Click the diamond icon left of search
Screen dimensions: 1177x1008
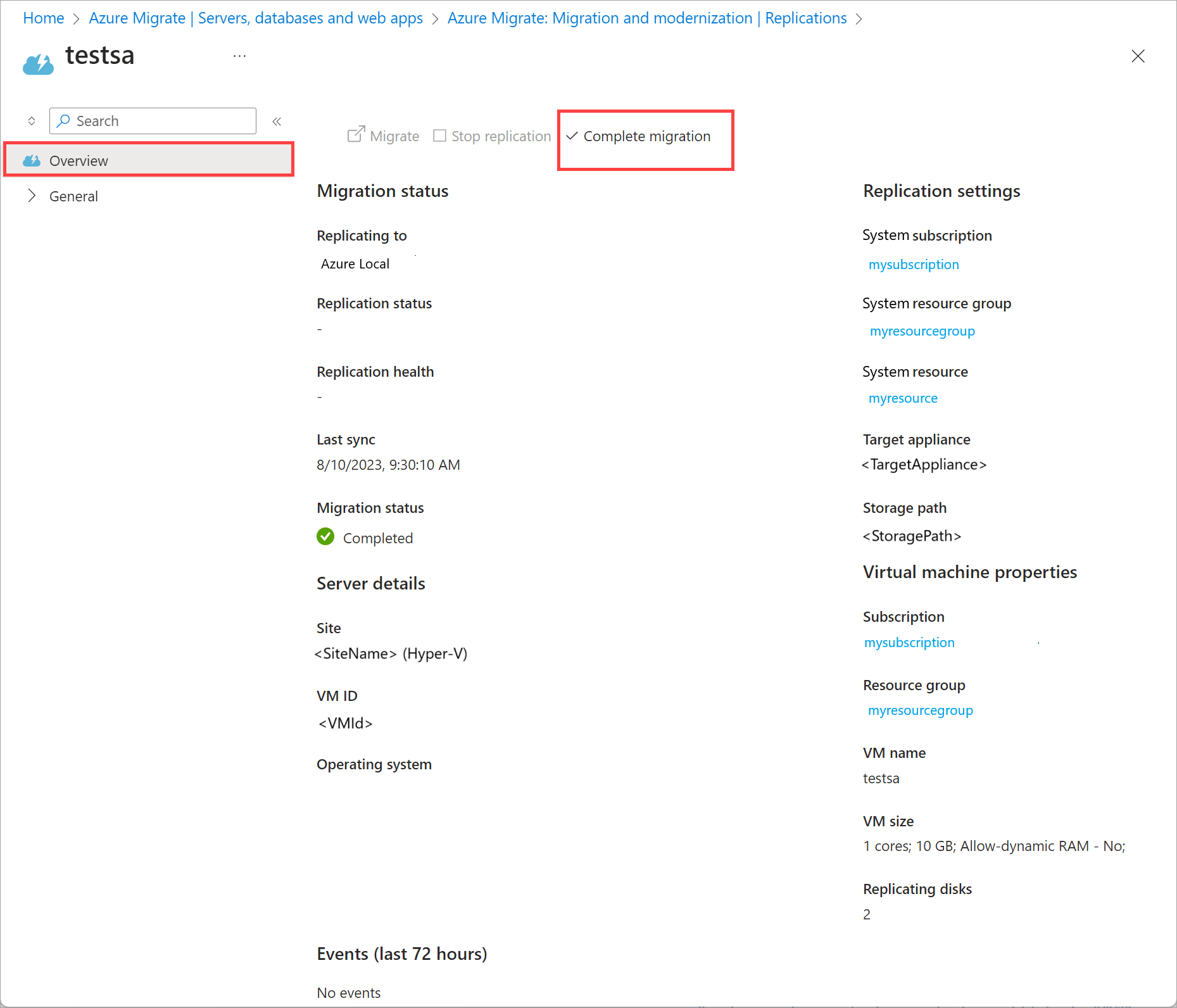point(31,120)
